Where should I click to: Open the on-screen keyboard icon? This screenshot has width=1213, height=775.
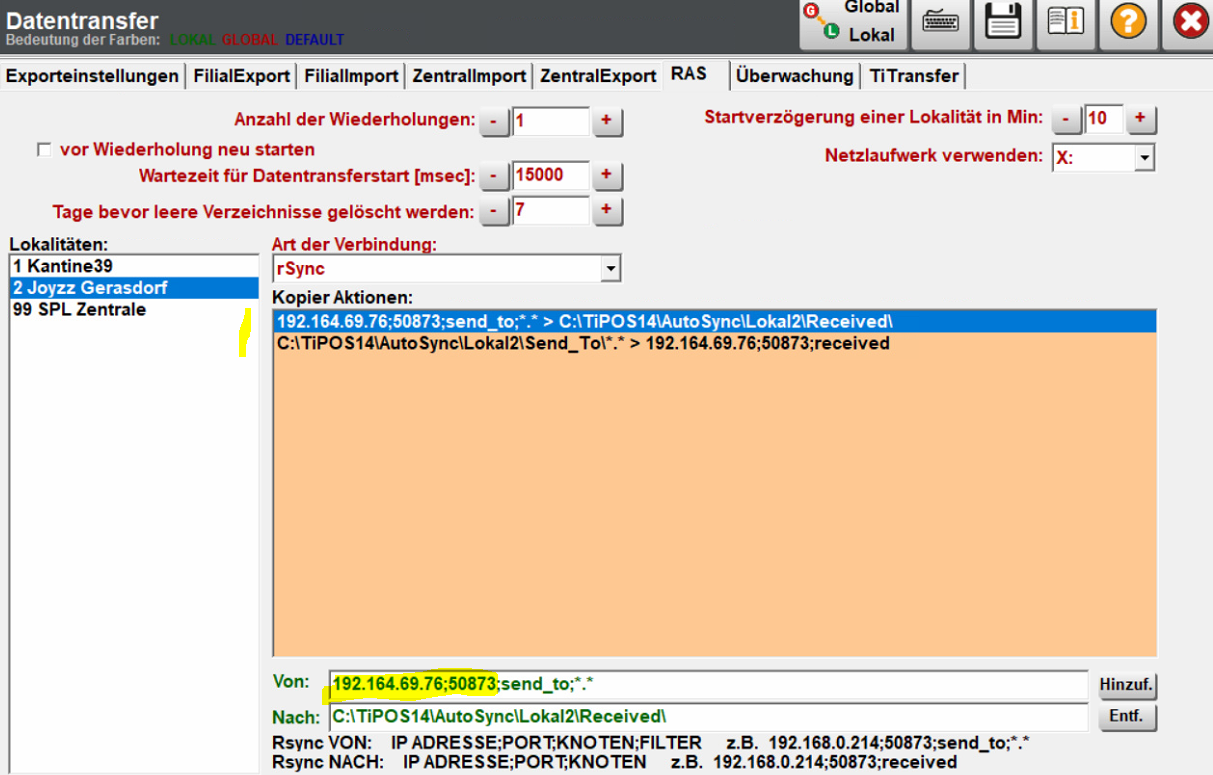[x=941, y=22]
